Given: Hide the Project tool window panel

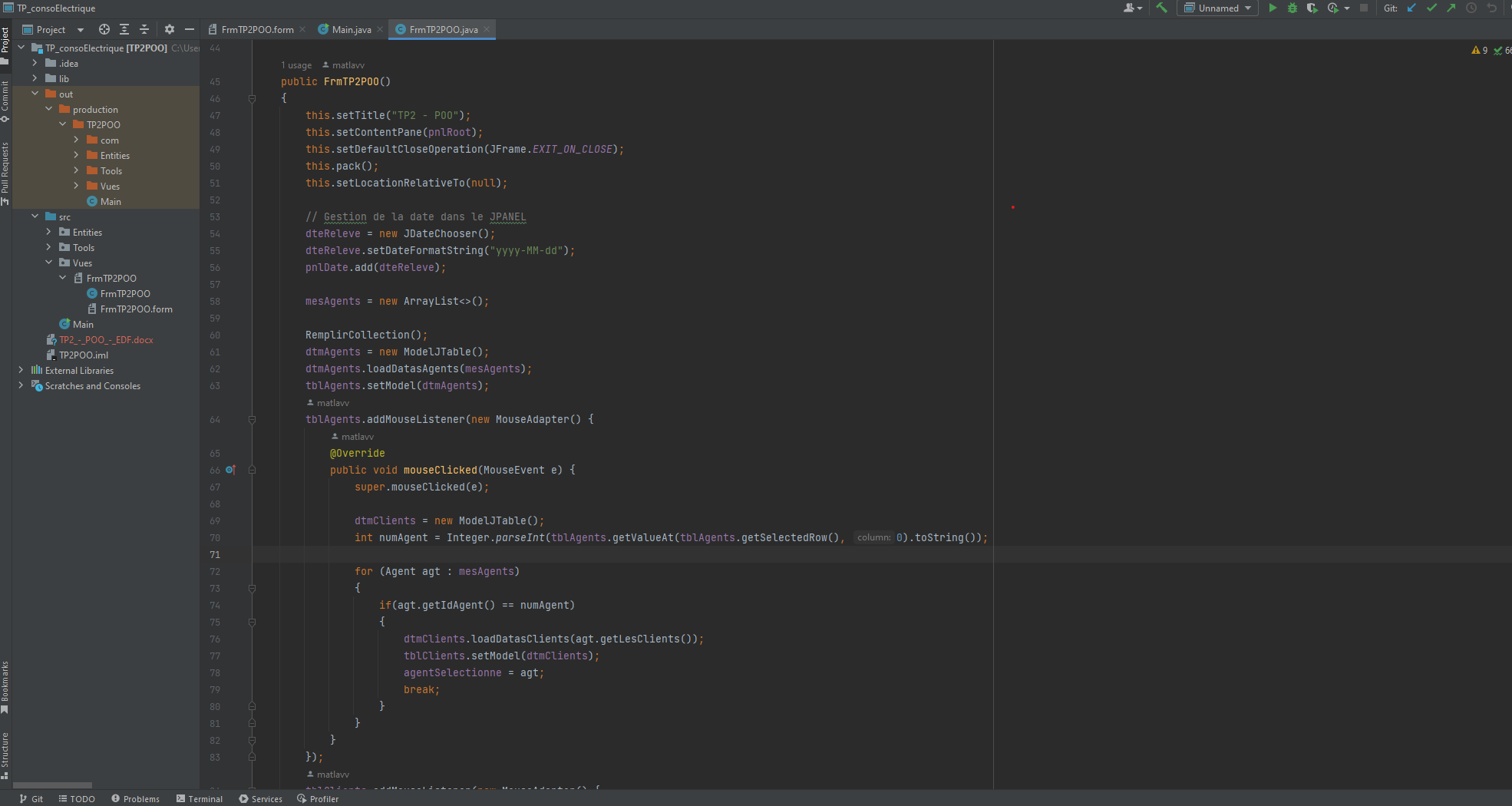Looking at the screenshot, I should coord(190,29).
